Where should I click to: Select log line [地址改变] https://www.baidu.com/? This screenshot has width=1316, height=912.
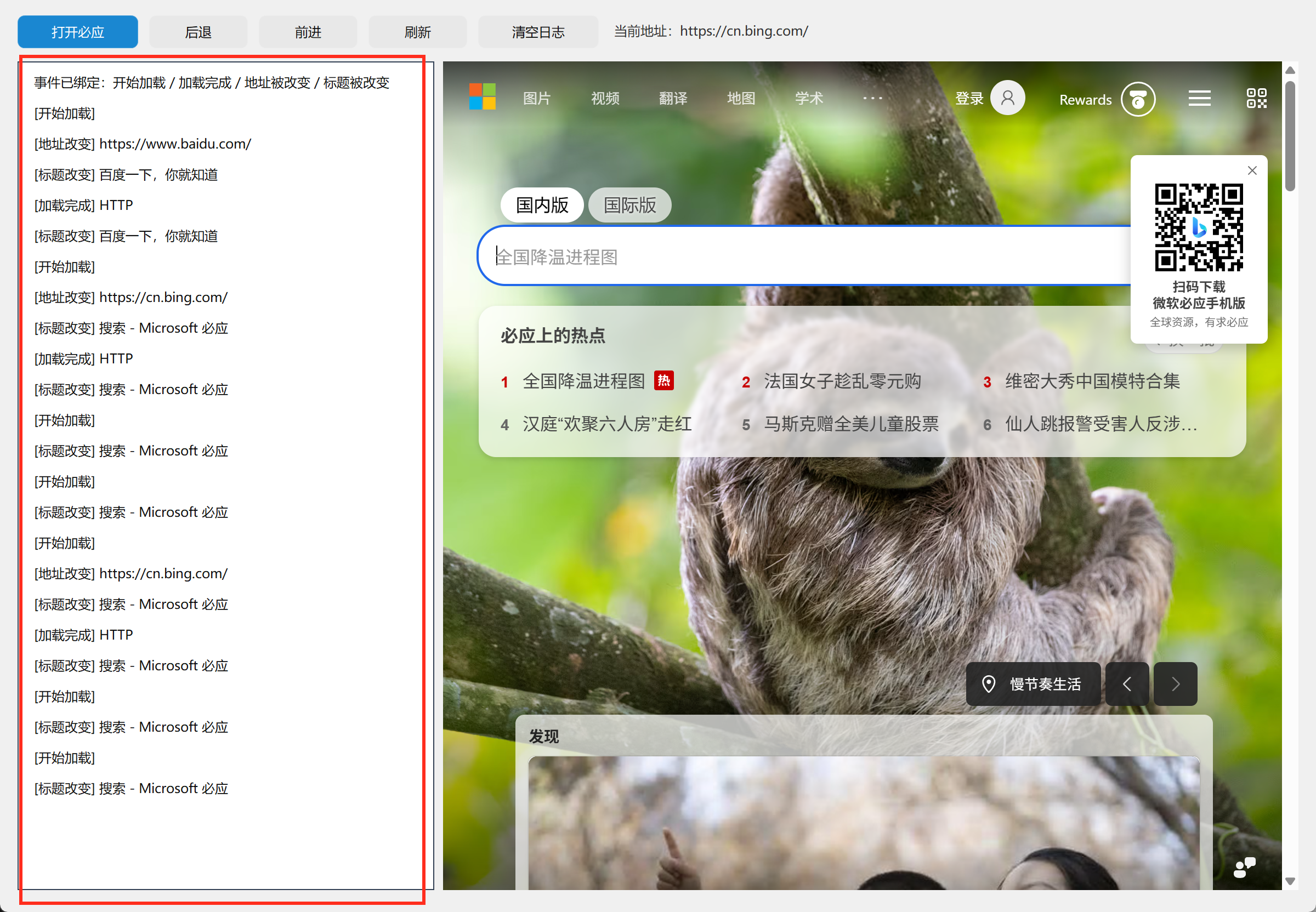pos(143,144)
